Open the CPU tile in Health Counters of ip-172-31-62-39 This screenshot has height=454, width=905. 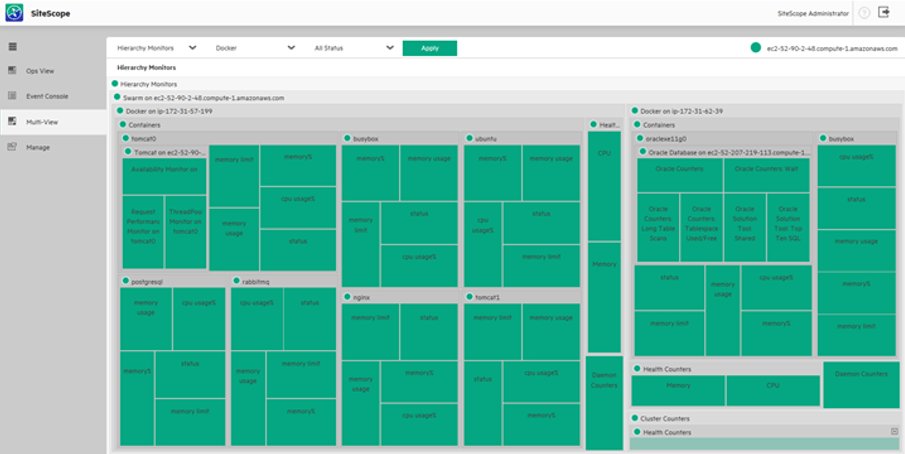click(773, 391)
